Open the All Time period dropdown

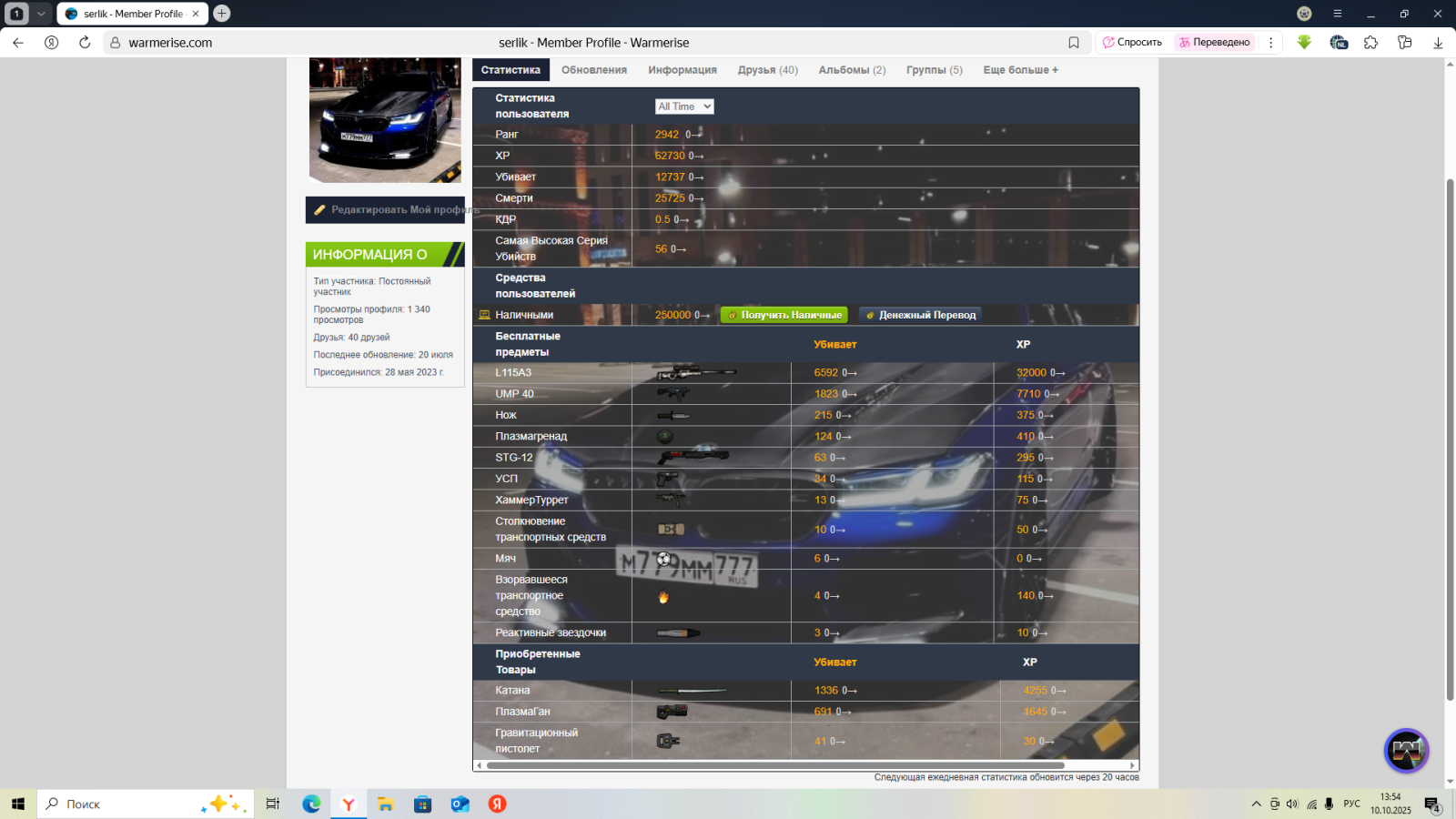[684, 106]
